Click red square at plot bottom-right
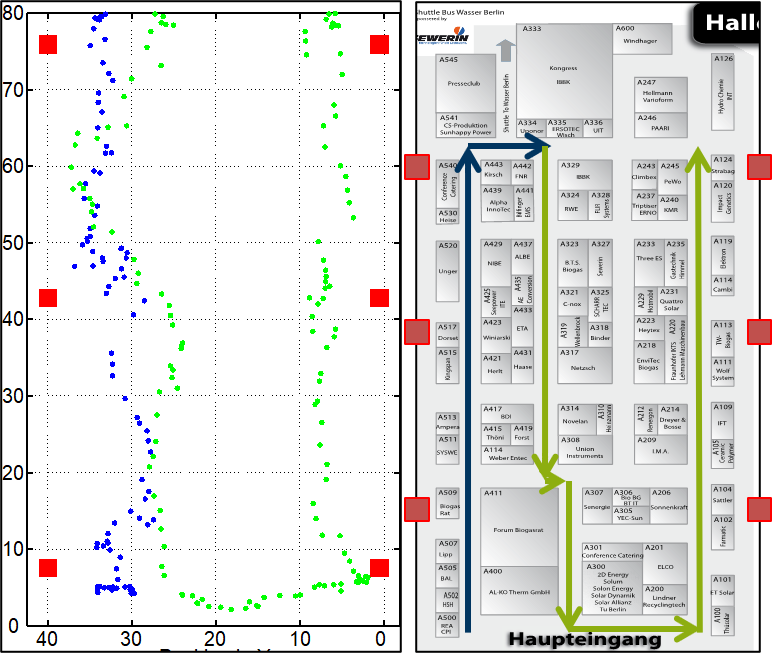 [x=379, y=568]
